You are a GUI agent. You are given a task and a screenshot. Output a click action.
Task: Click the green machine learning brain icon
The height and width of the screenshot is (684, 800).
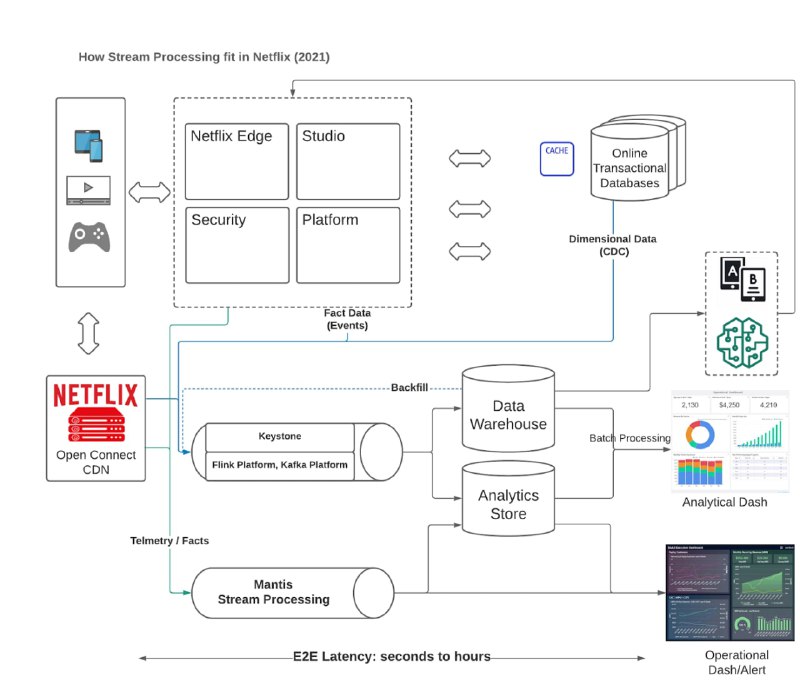pos(742,342)
